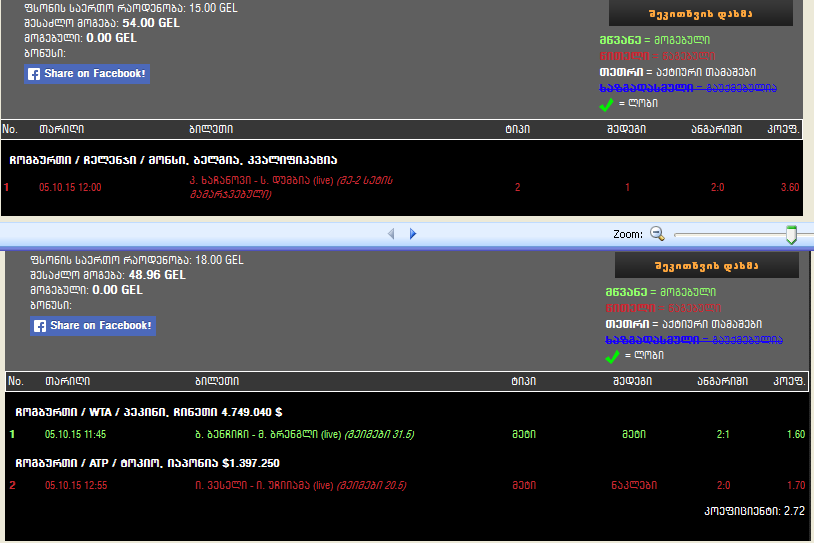814x543 pixels.
Task: Click the odds value 1.70
Action: (796, 485)
